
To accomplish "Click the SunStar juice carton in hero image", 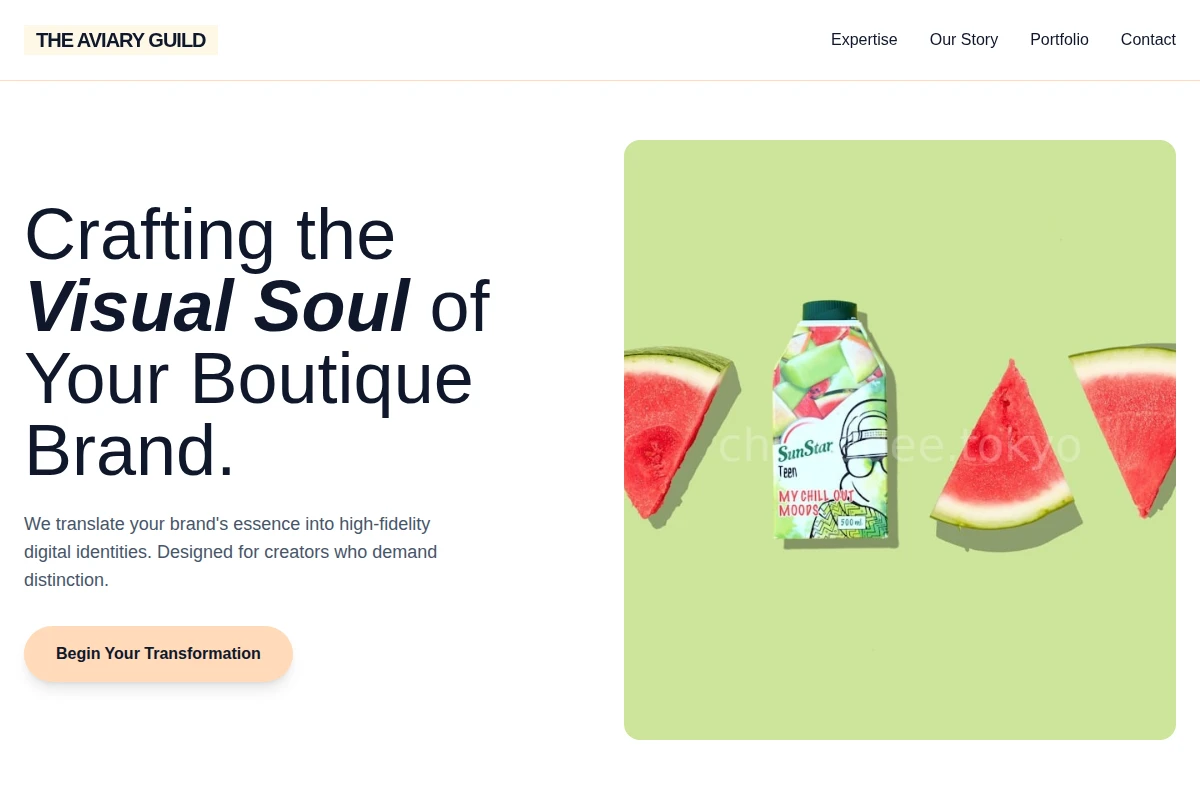I will click(x=830, y=420).
